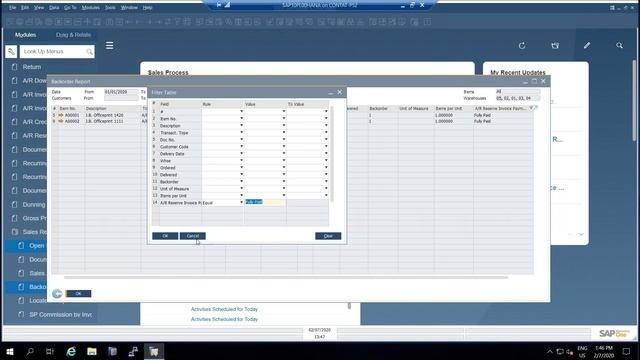
Task: Click the Warehouses field in Backorder Report
Action: [x=518, y=98]
